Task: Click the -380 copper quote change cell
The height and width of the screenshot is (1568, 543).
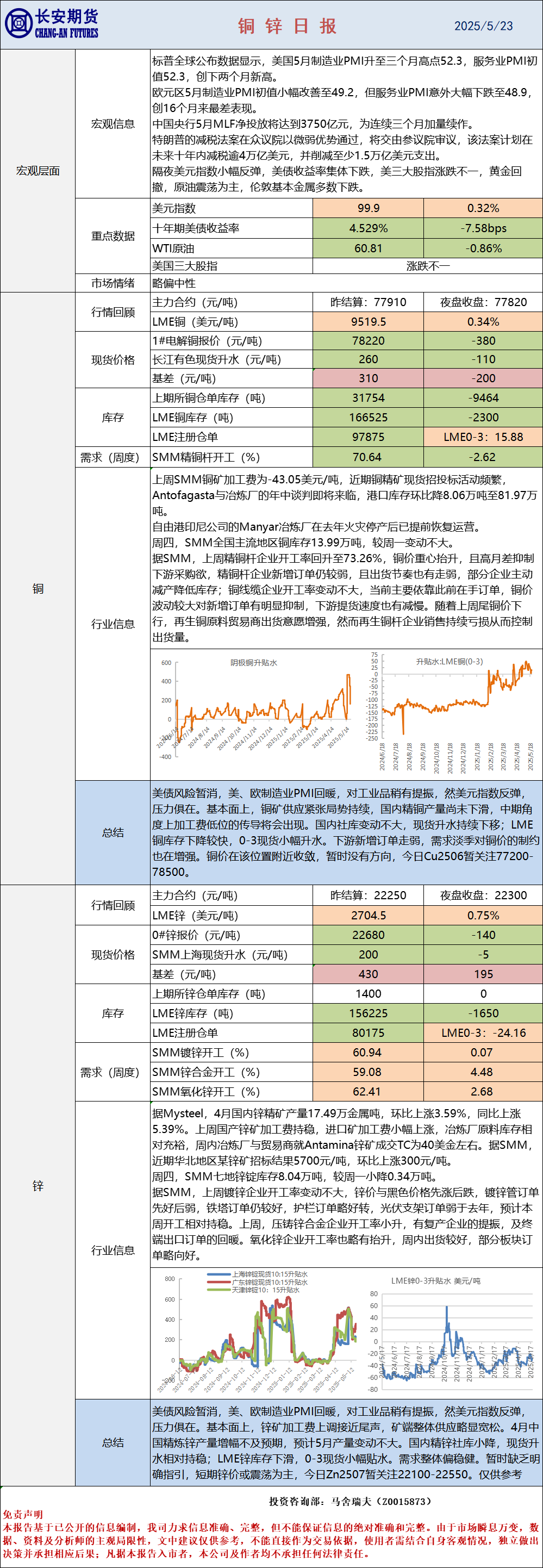Action: (483, 341)
